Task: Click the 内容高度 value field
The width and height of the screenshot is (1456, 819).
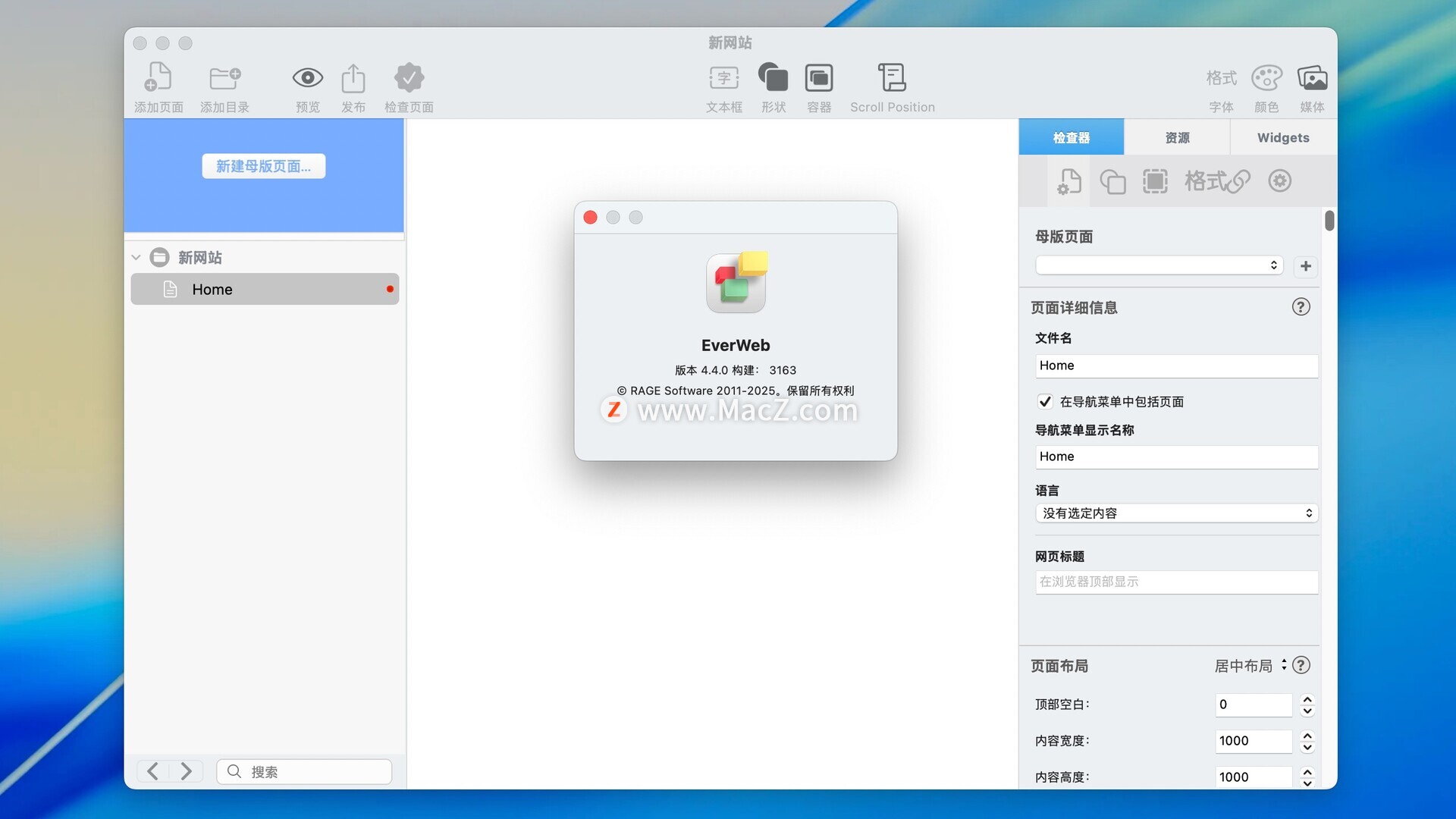Action: (x=1254, y=777)
